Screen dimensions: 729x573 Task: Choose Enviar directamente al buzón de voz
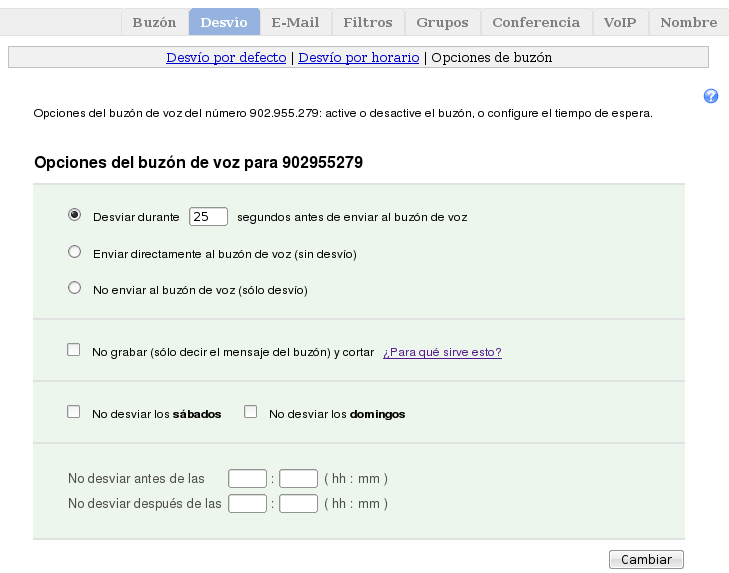[x=74, y=253]
